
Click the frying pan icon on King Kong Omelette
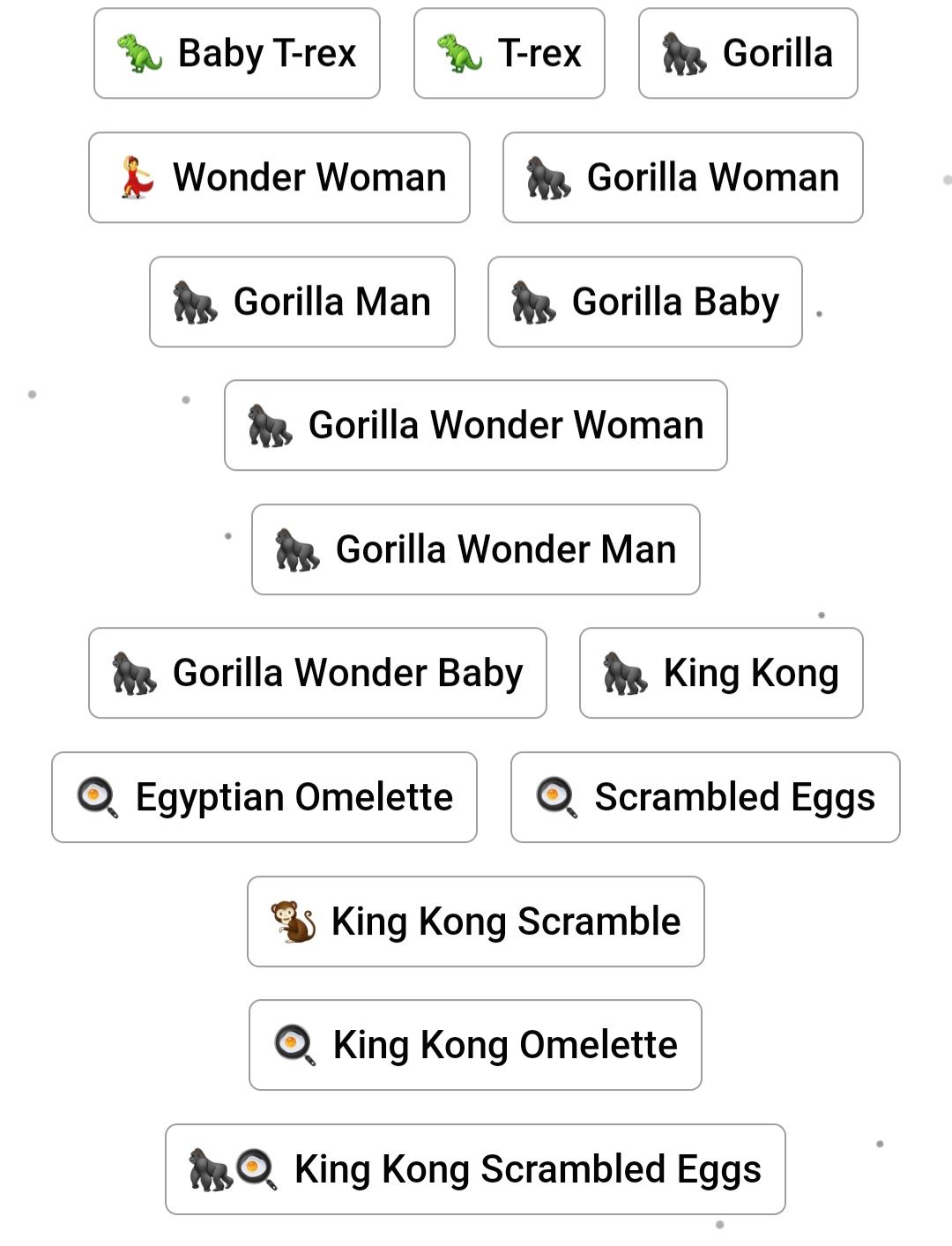[x=294, y=1045]
